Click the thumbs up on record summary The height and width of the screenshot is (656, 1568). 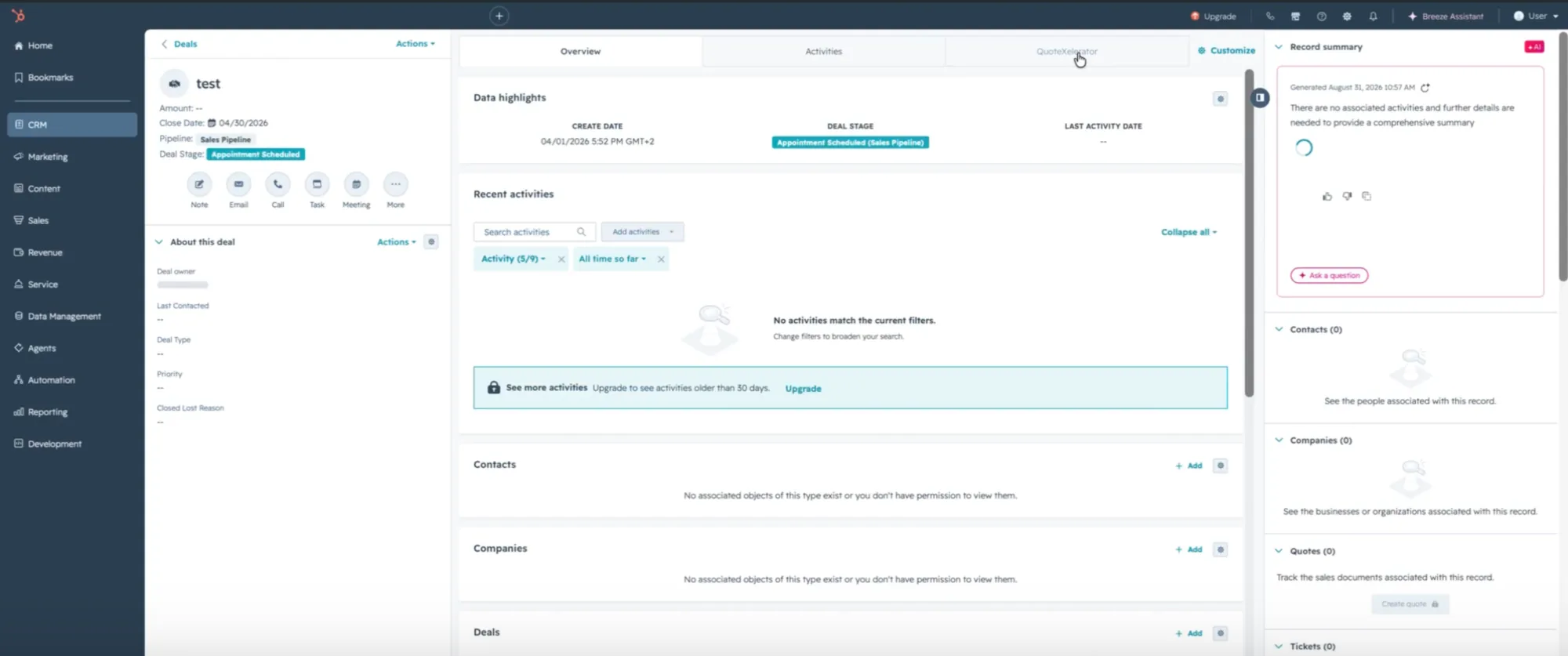(1327, 196)
